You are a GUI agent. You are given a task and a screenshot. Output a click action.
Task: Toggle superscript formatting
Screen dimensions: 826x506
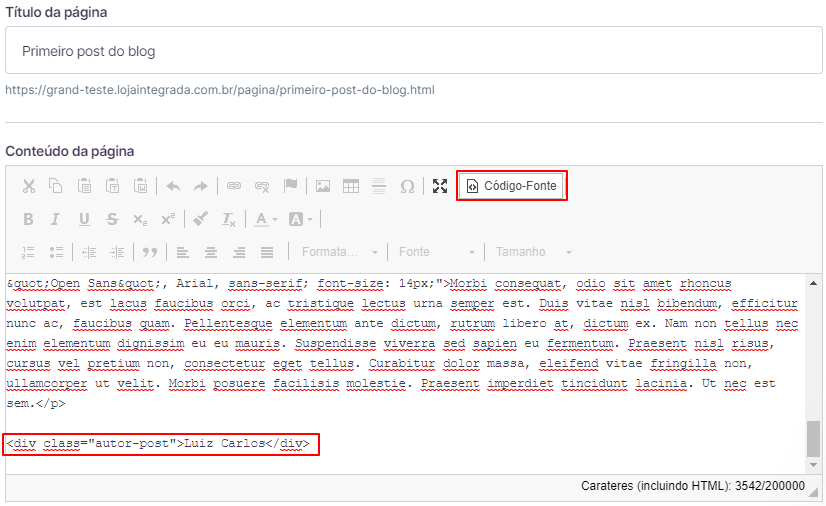coord(168,219)
